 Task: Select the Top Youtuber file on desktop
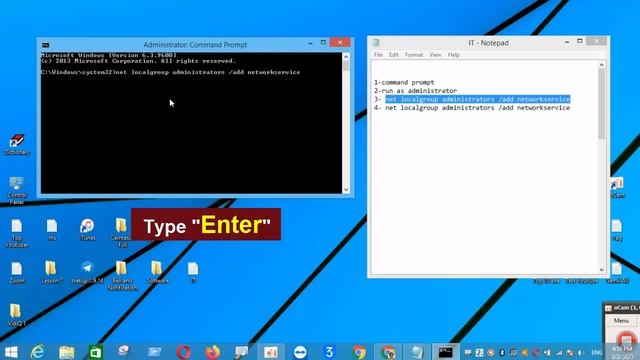pyautogui.click(x=17, y=233)
